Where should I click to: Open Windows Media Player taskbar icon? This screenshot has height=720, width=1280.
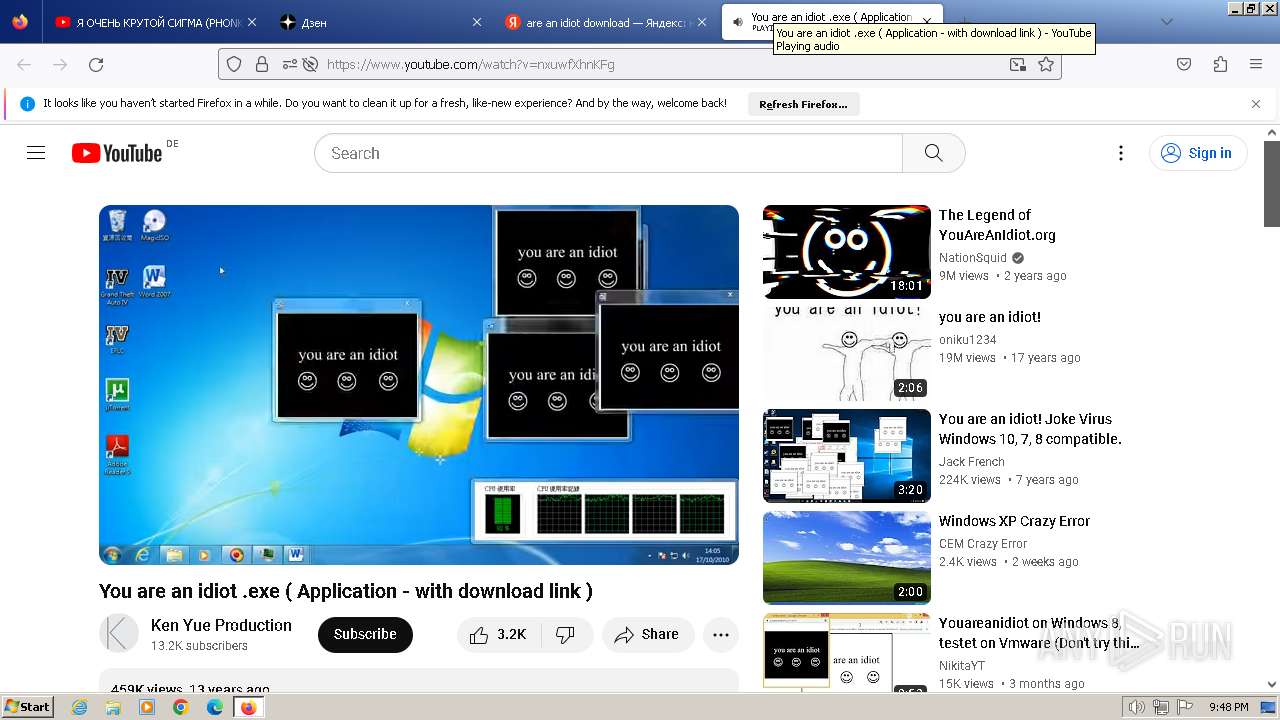[147, 707]
